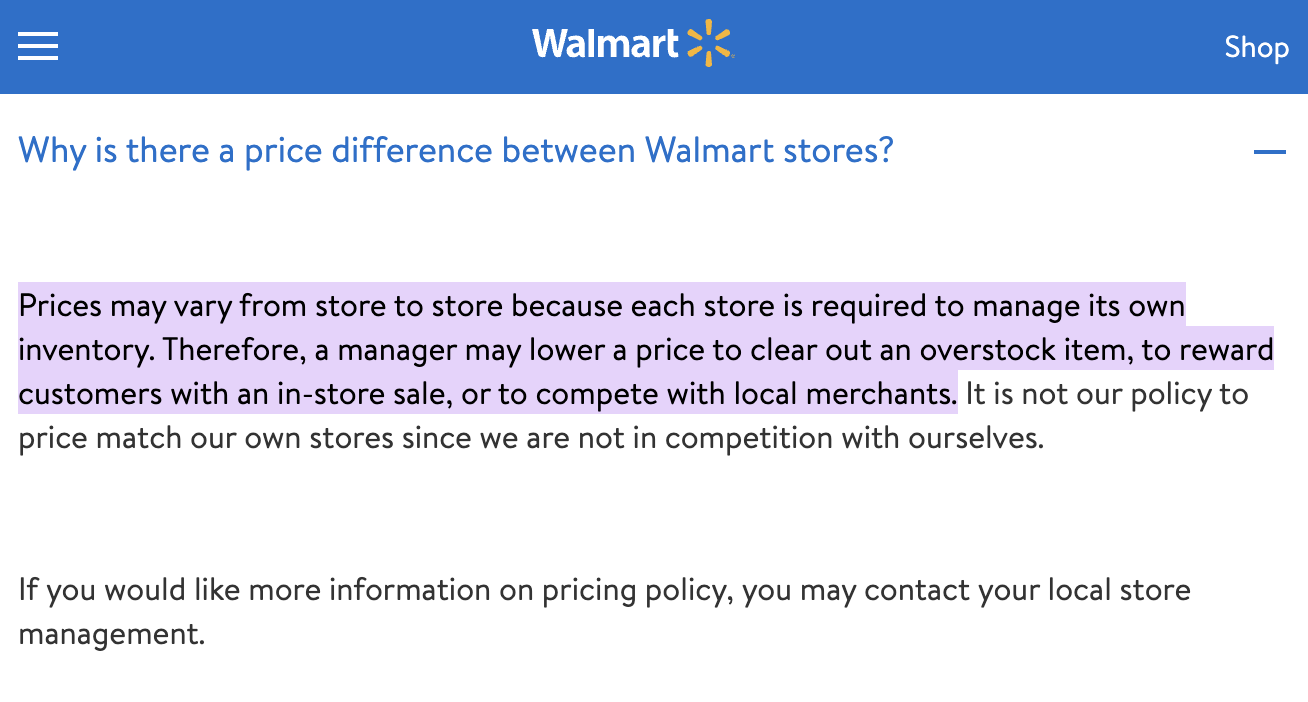Click the phrase 'local merchants' in the answer
This screenshot has width=1308, height=702.
click(845, 393)
